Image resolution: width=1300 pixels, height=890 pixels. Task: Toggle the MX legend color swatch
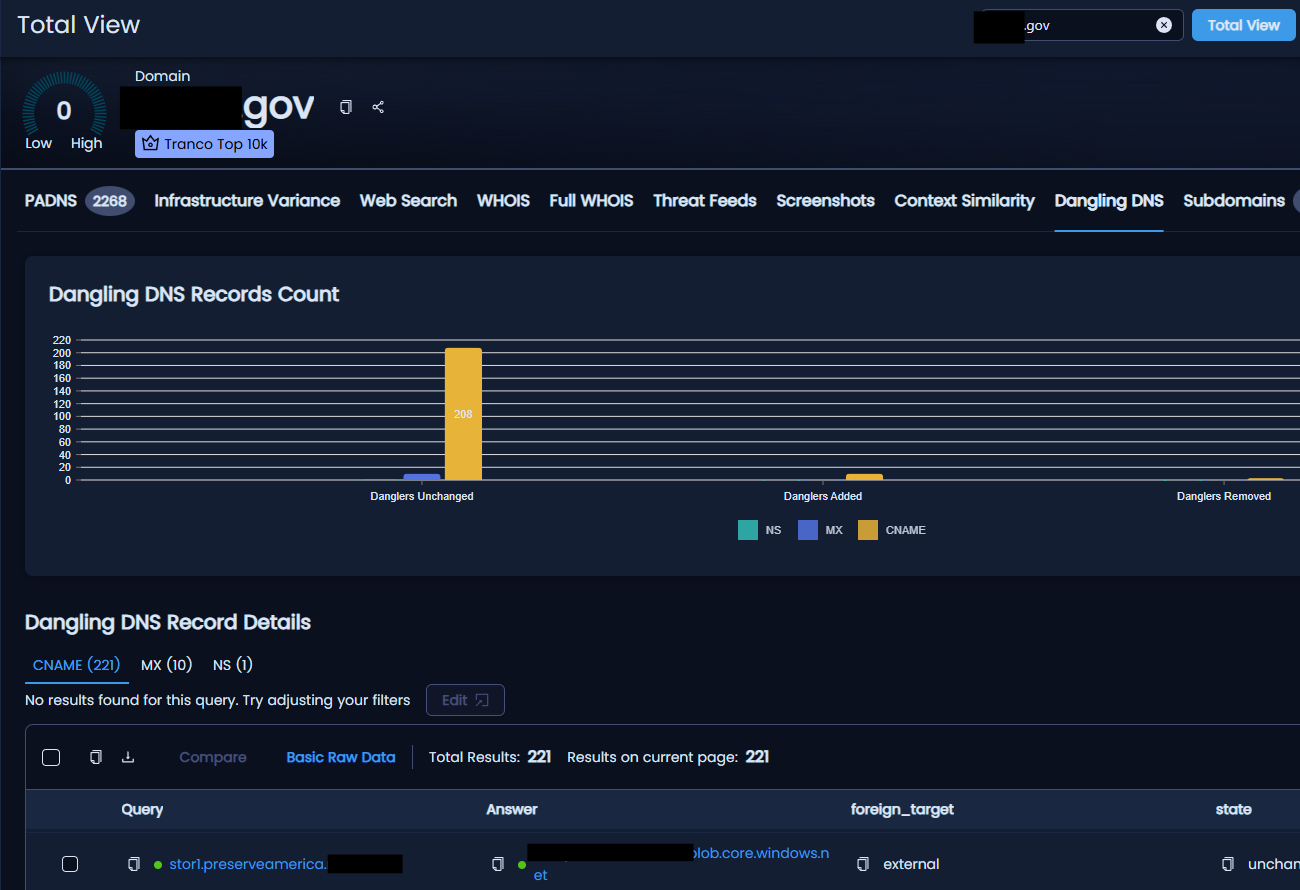tap(808, 530)
